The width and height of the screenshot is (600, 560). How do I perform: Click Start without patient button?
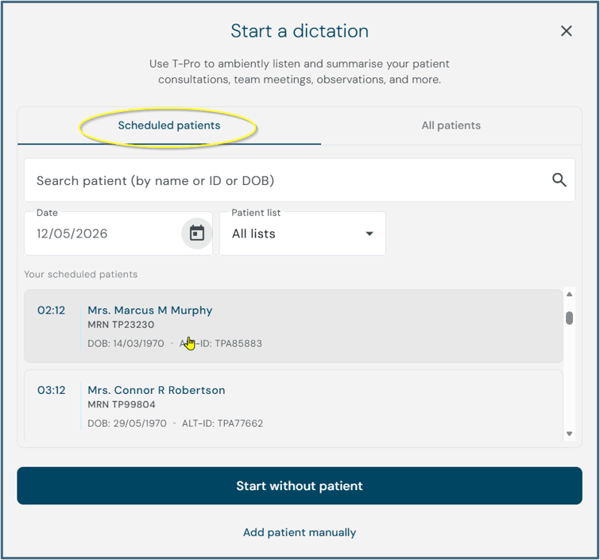click(300, 486)
